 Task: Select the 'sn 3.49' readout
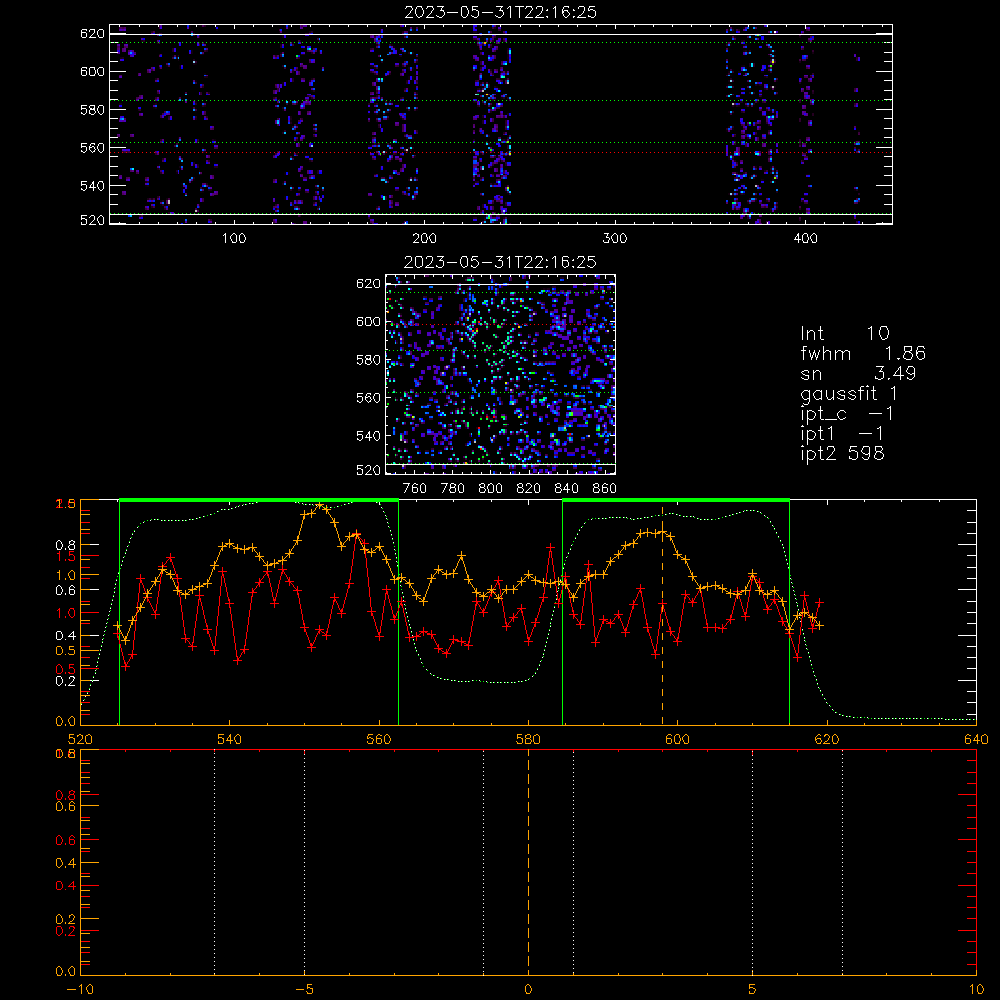coord(858,373)
